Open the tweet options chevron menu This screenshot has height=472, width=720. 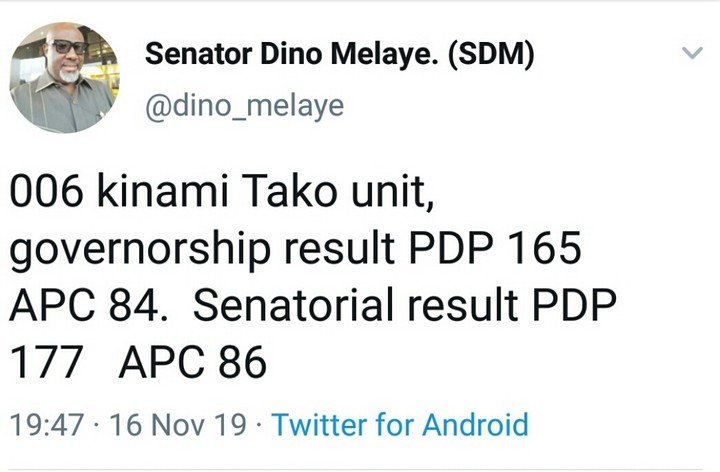click(x=691, y=53)
